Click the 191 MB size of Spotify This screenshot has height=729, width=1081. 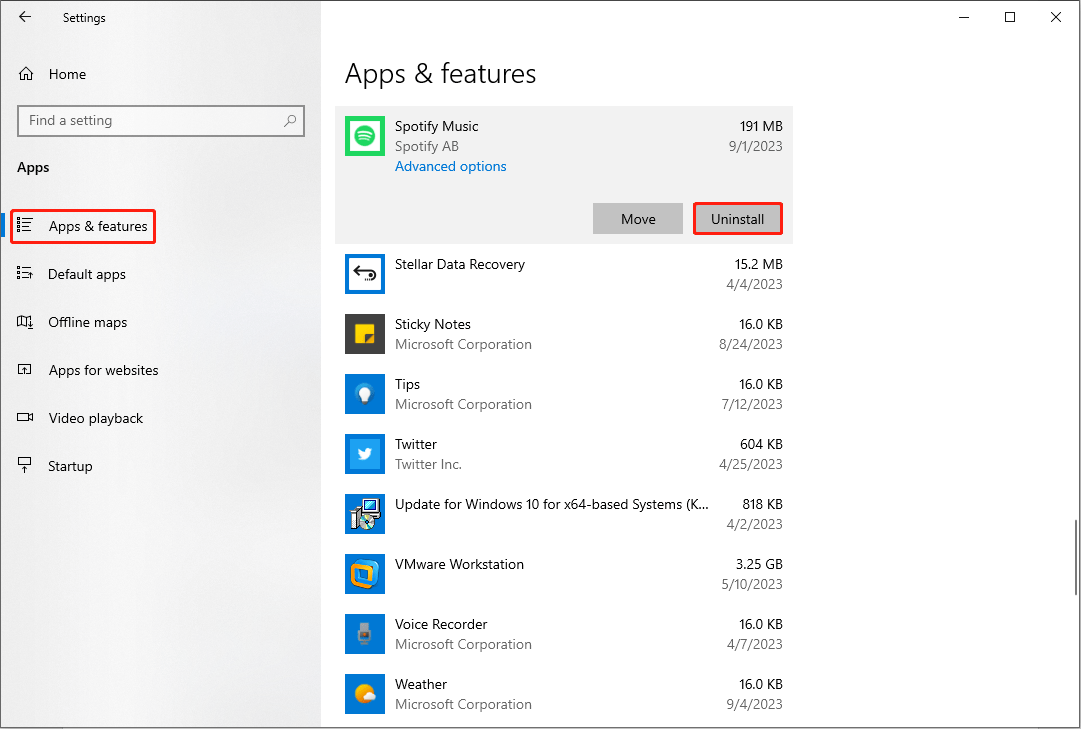[761, 126]
